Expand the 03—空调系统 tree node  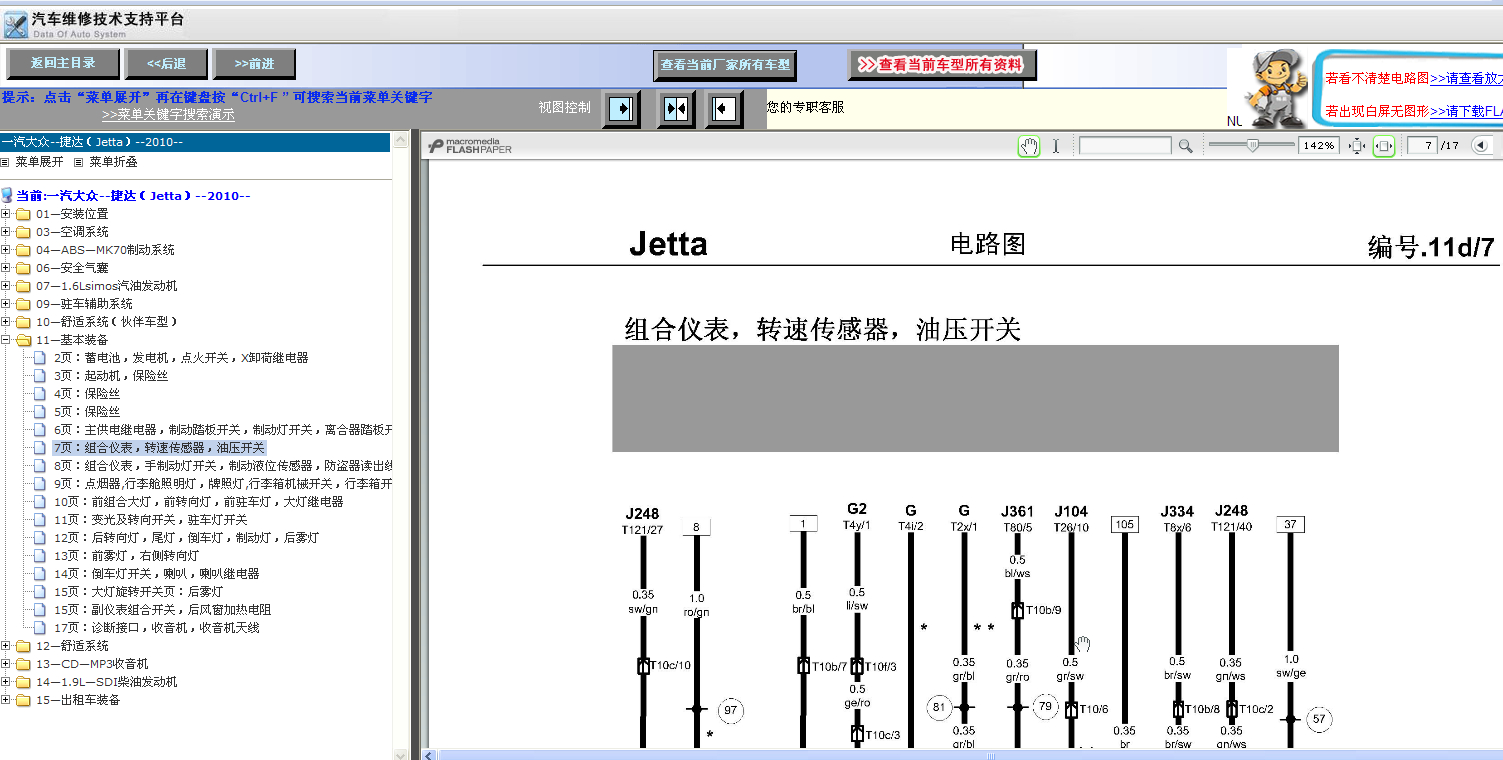(6, 232)
